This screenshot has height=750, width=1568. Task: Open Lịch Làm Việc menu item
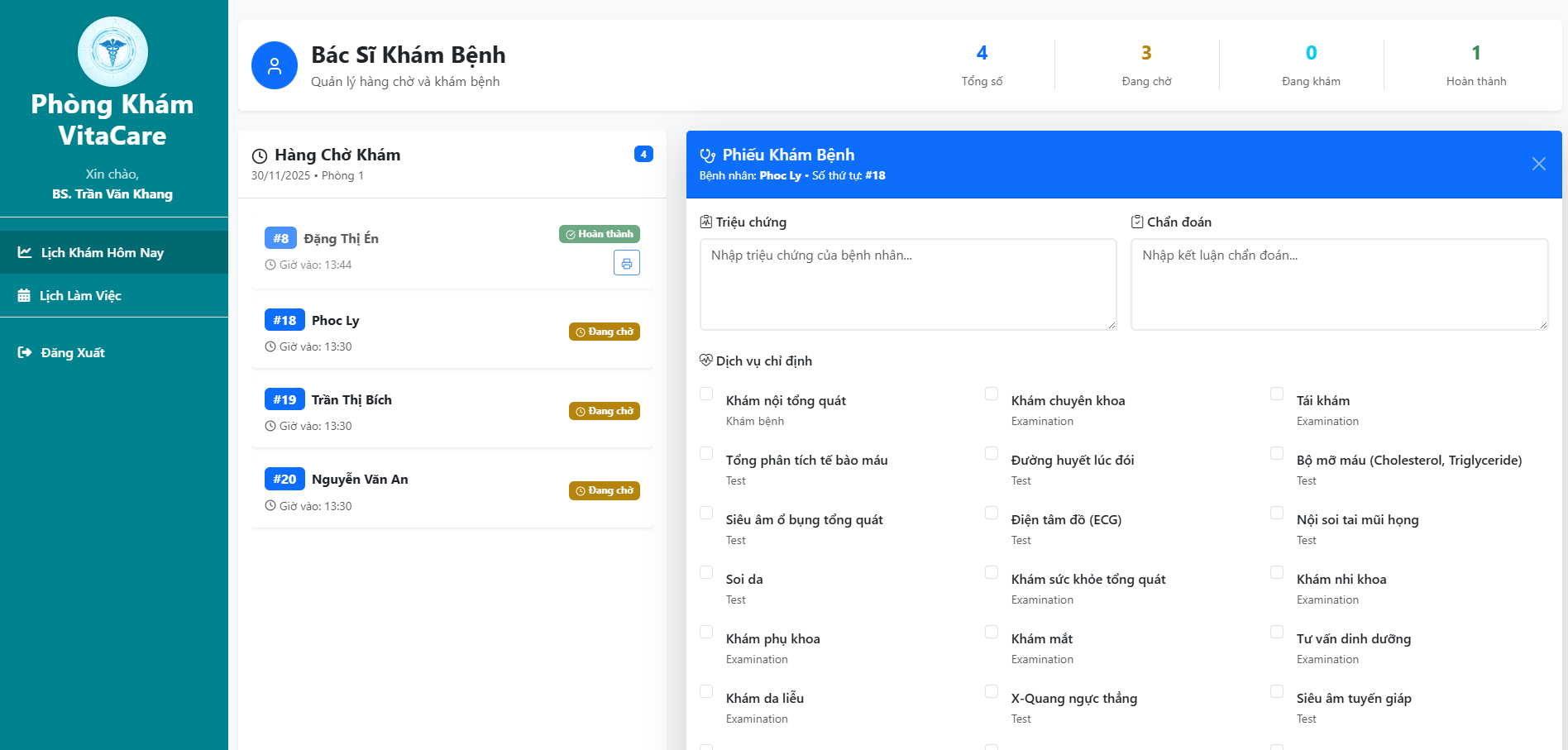(x=80, y=296)
